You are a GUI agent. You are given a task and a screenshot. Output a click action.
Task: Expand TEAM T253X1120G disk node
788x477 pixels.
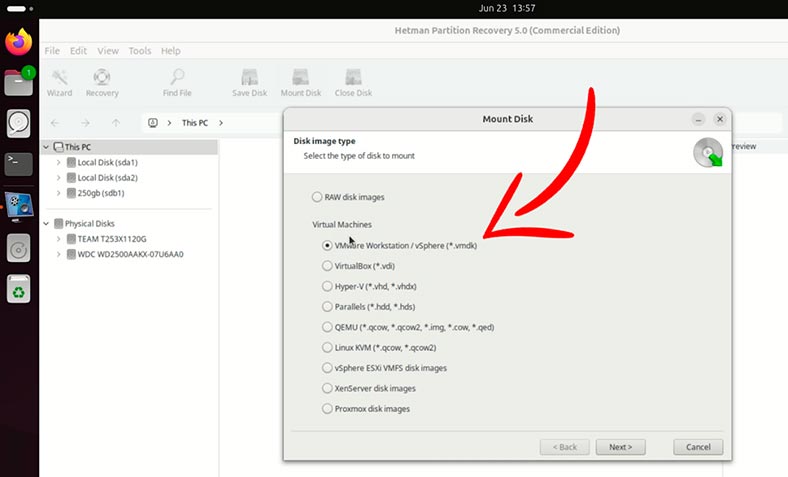58,239
